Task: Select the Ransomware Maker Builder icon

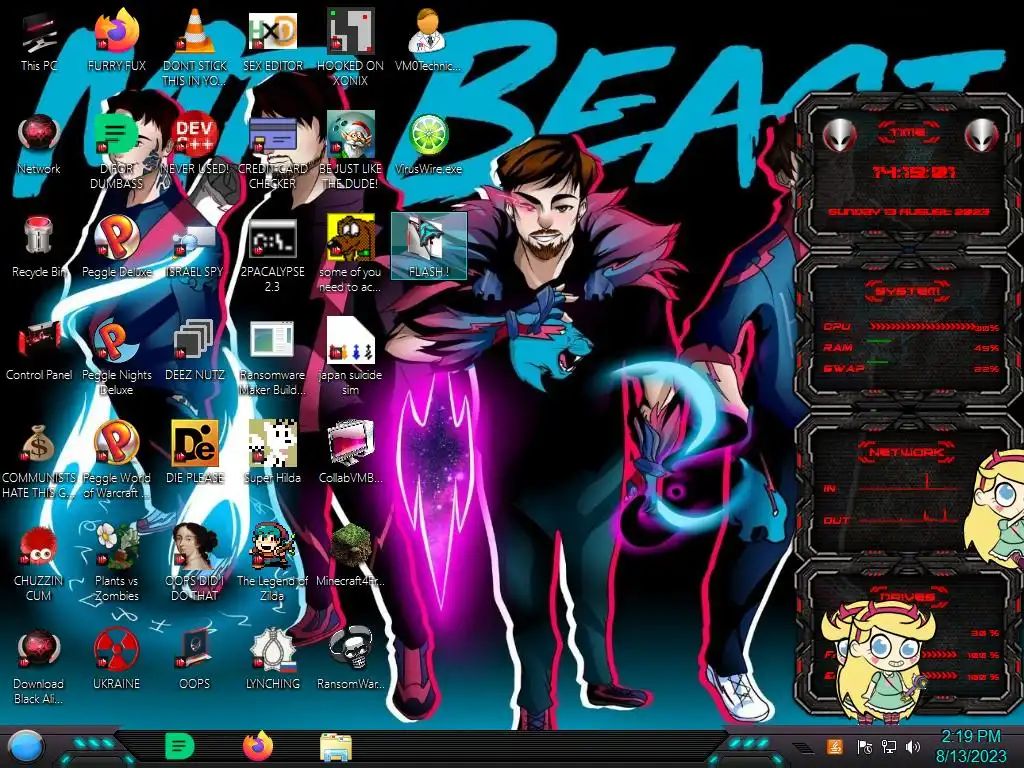Action: coord(272,357)
